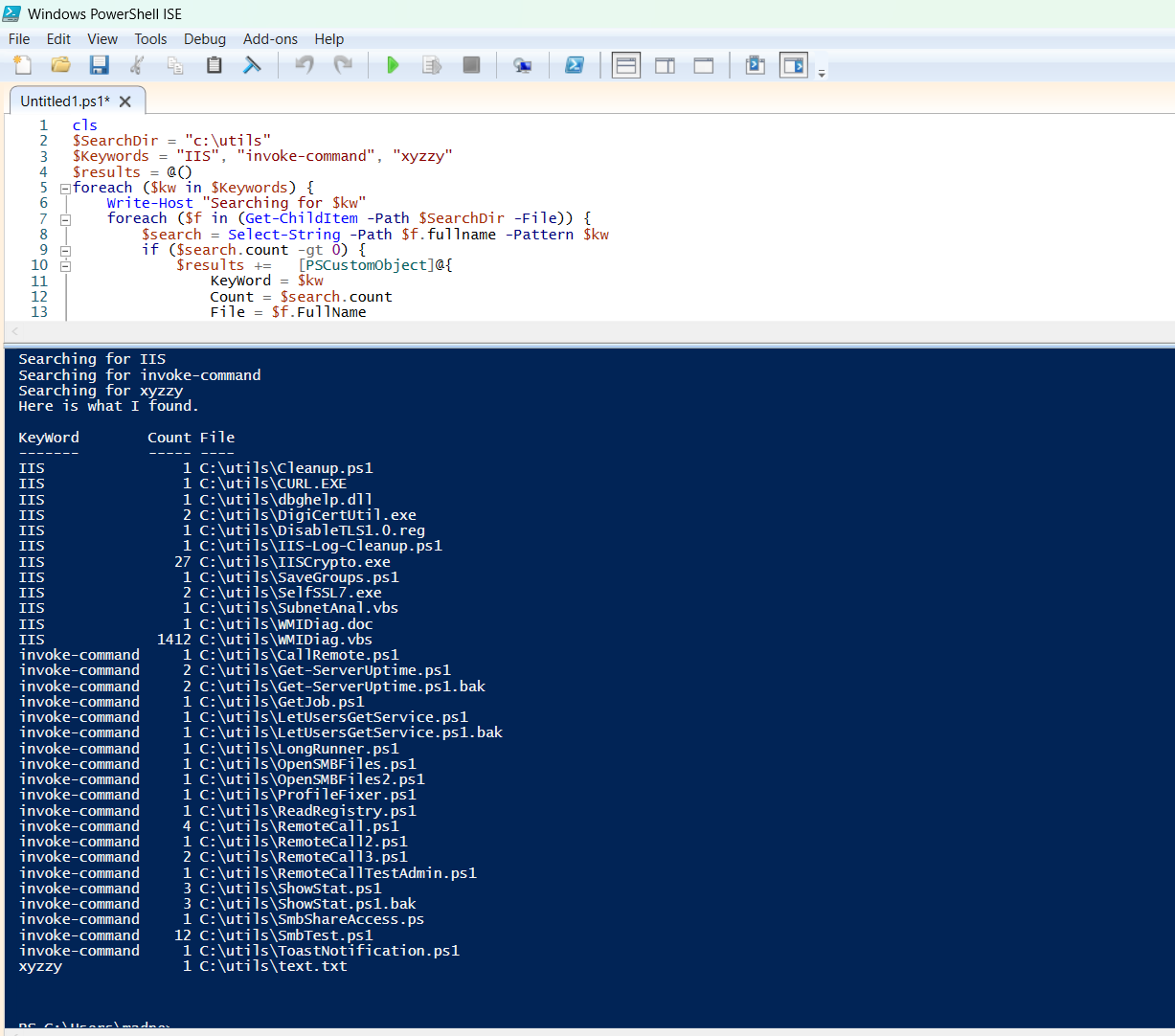
Task: Click the C:\utils\DigiCertUtil.exe output row
Action: (x=217, y=515)
